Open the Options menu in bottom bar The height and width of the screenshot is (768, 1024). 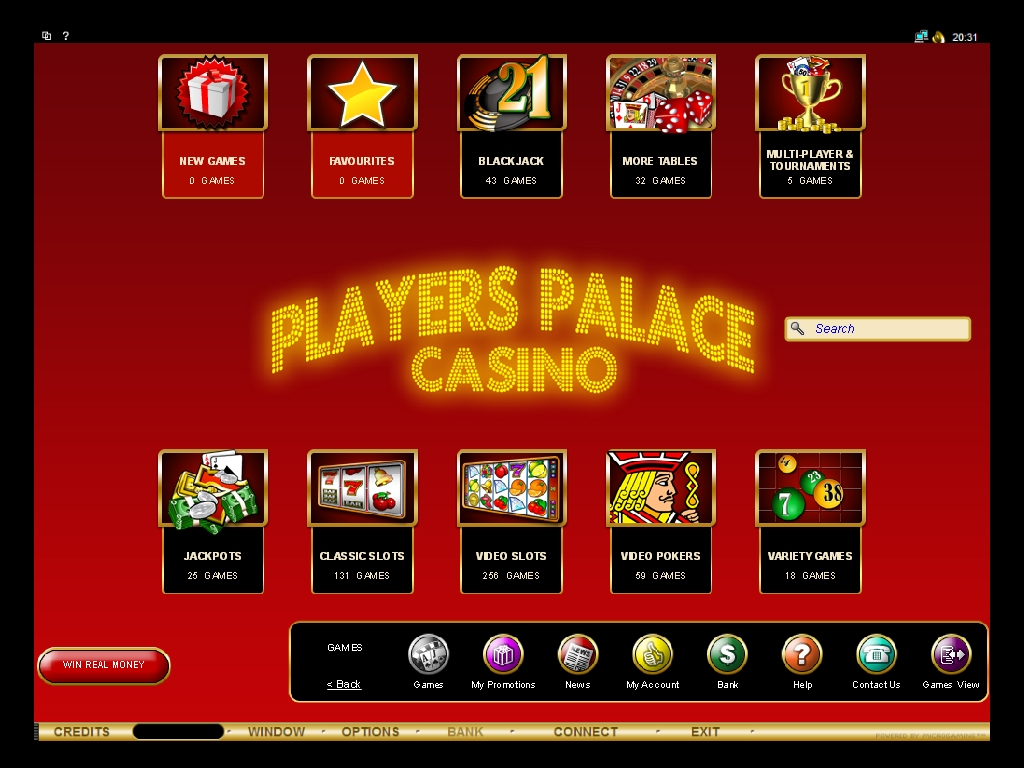click(370, 731)
